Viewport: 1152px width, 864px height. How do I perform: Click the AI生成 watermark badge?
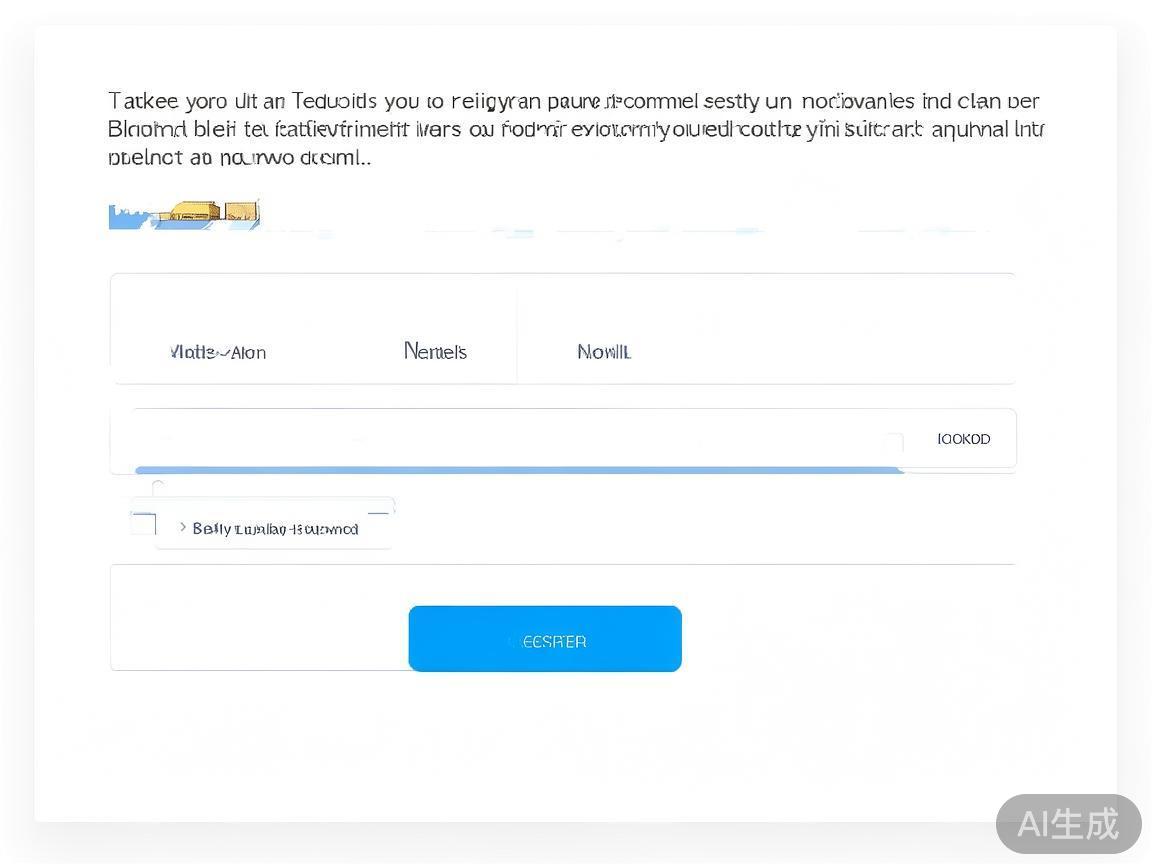[x=1068, y=824]
